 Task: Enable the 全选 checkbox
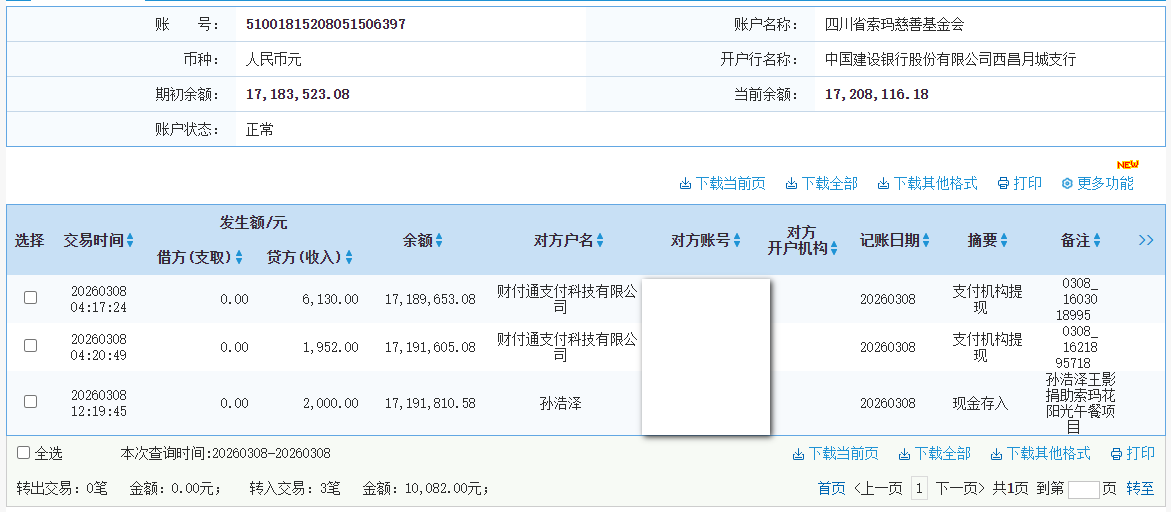24,453
